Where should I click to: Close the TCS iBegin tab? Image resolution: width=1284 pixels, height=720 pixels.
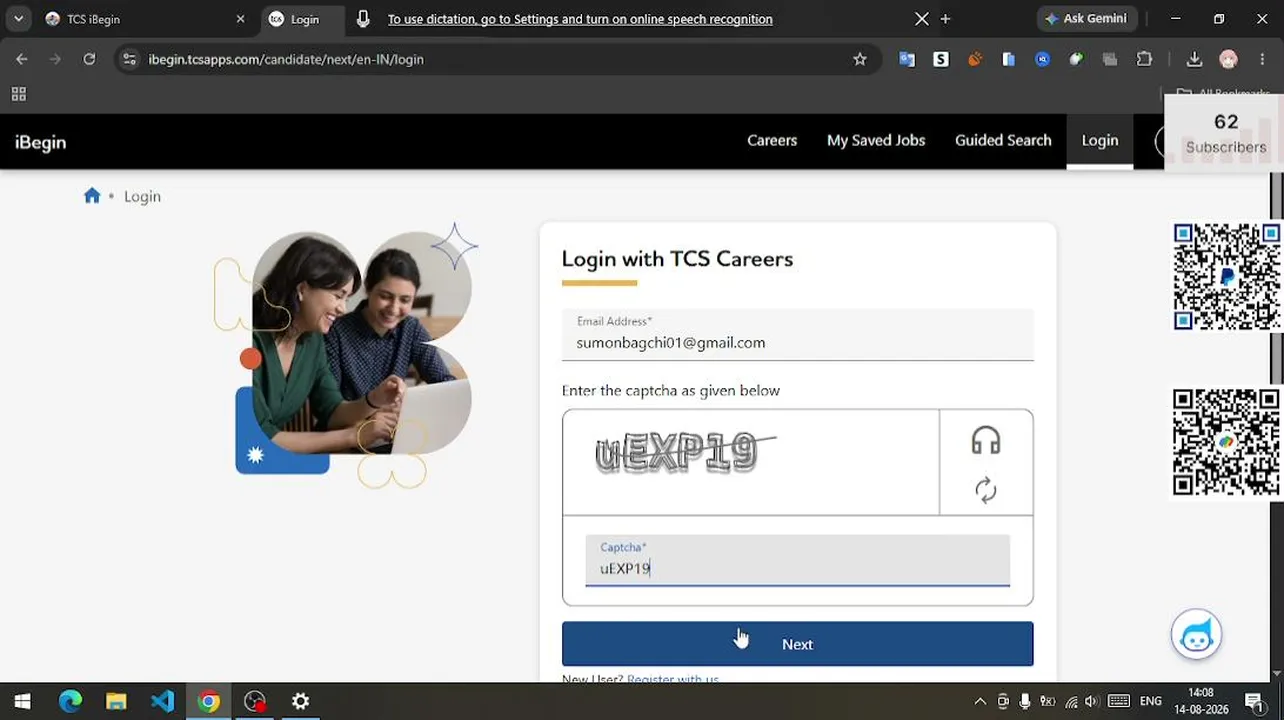(240, 19)
